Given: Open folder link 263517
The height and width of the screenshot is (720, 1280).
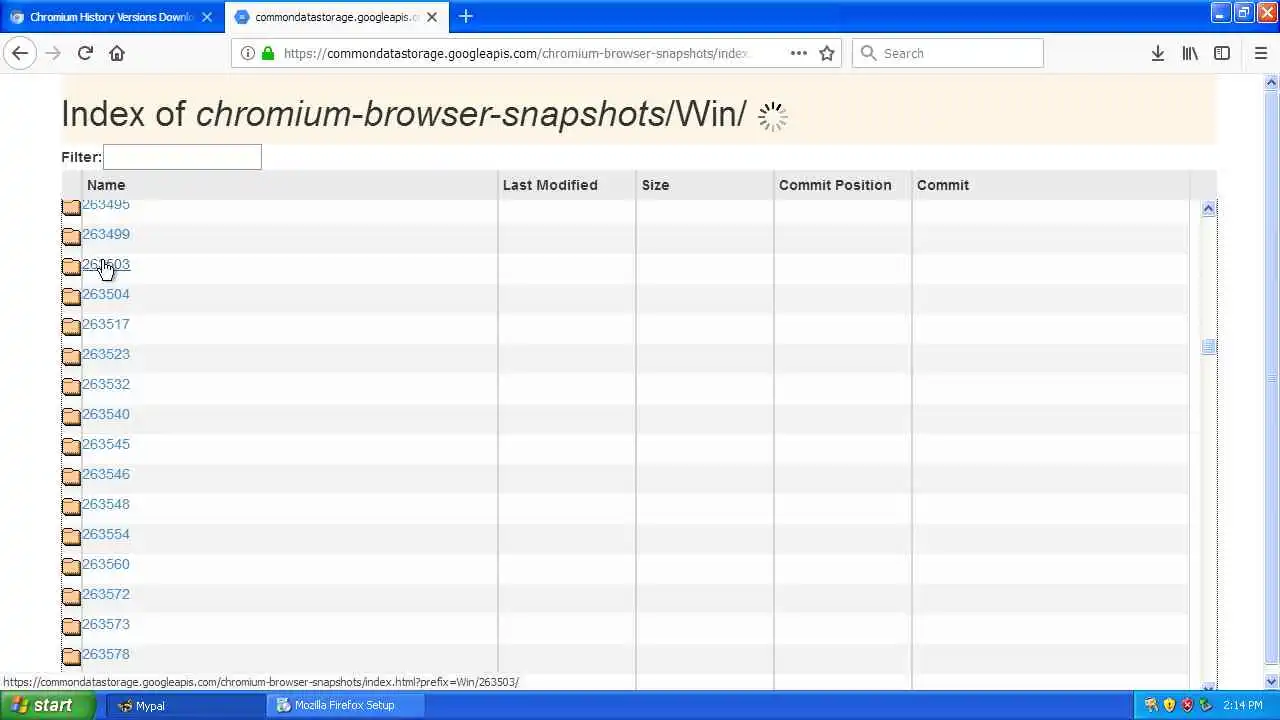Looking at the screenshot, I should click(106, 324).
